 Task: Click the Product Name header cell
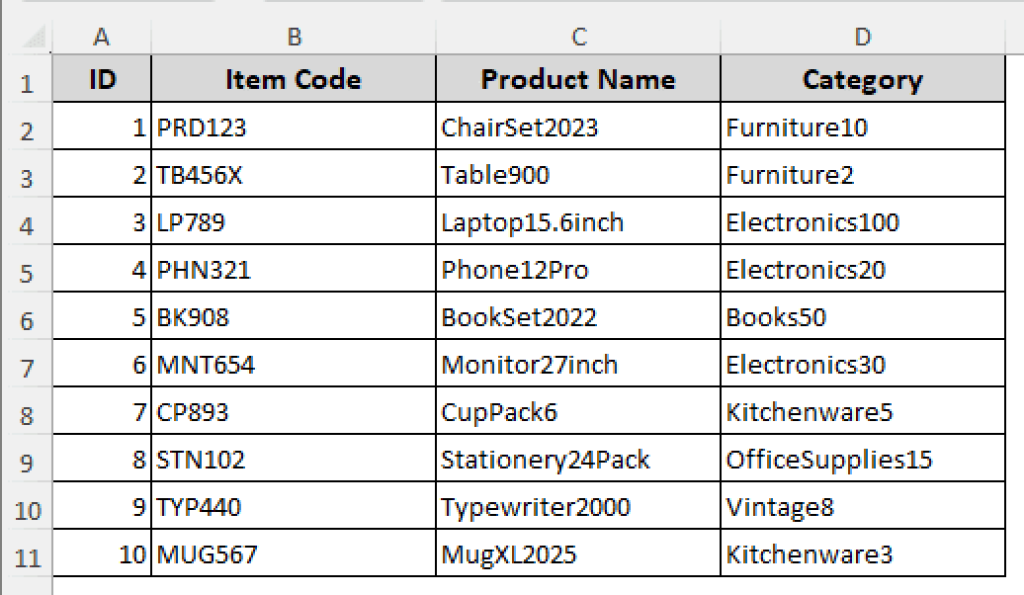pos(578,80)
